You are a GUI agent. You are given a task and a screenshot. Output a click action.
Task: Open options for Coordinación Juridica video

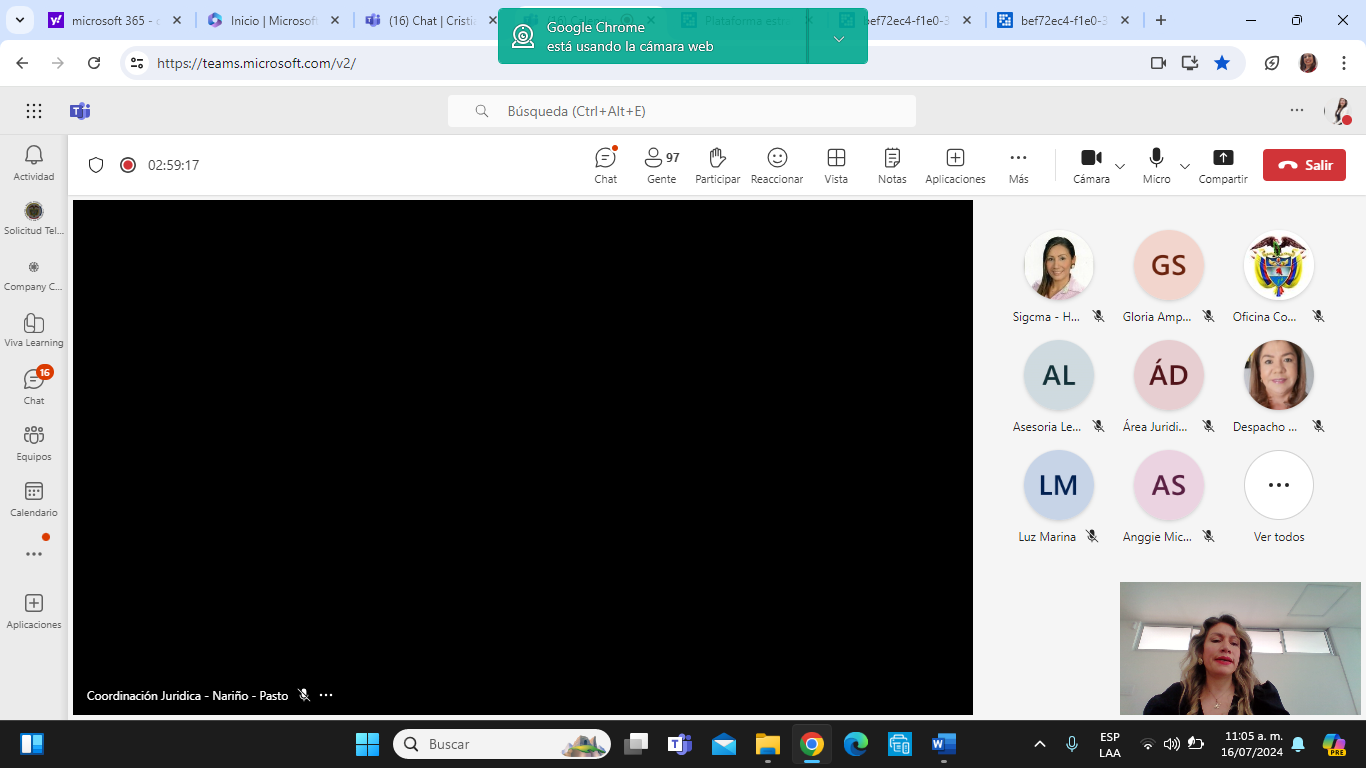pyautogui.click(x=326, y=695)
